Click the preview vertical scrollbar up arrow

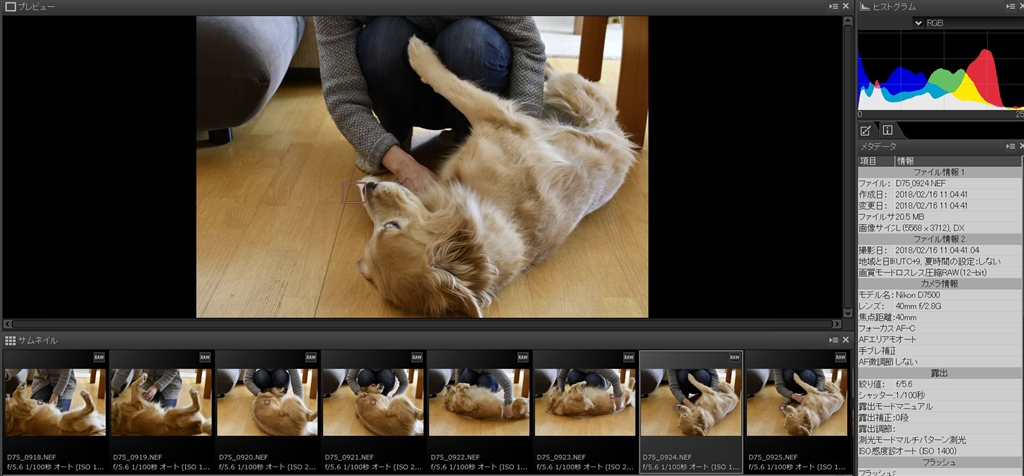[848, 21]
